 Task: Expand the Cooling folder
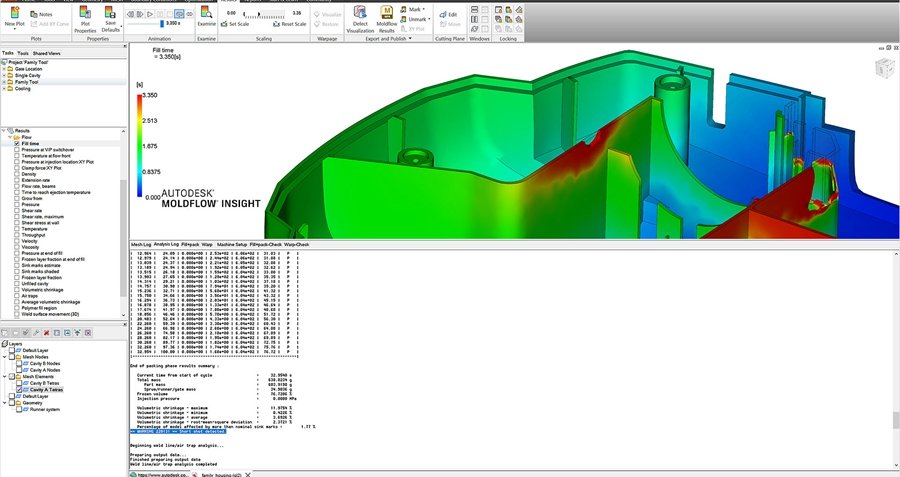click(x=4, y=88)
